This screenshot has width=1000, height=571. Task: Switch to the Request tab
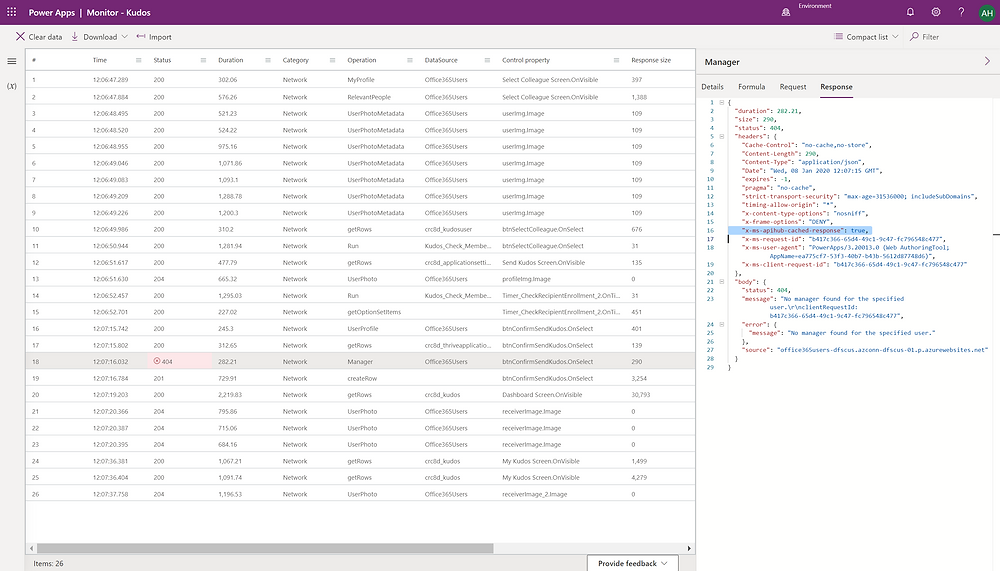point(793,87)
